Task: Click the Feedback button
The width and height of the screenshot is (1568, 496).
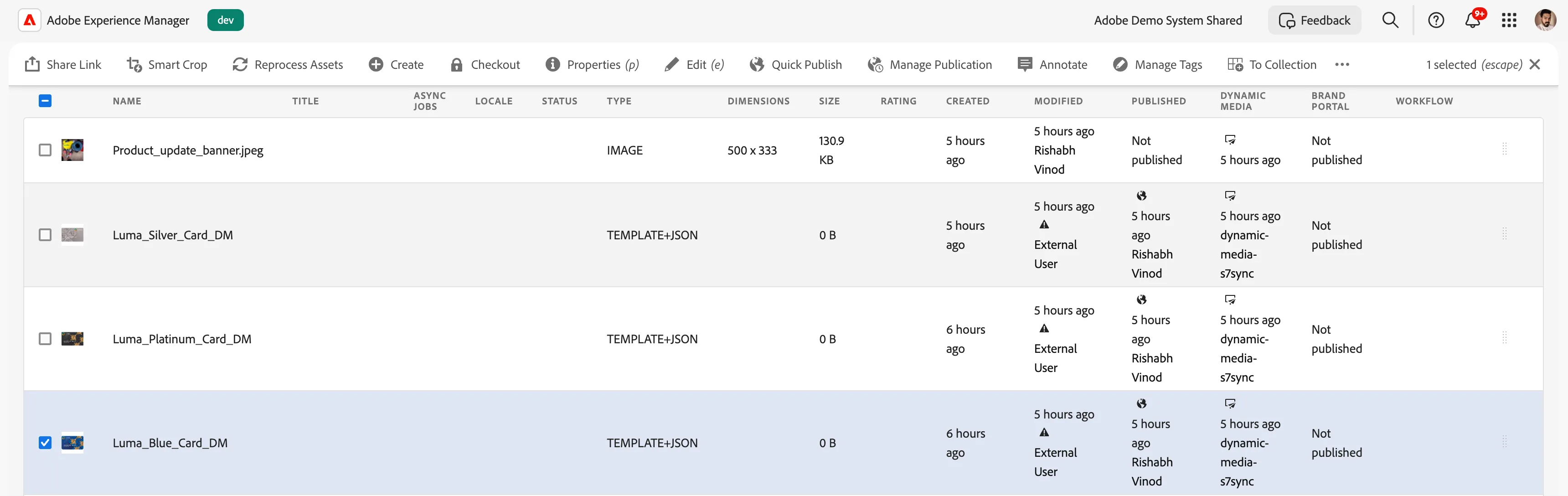Action: [x=1315, y=20]
